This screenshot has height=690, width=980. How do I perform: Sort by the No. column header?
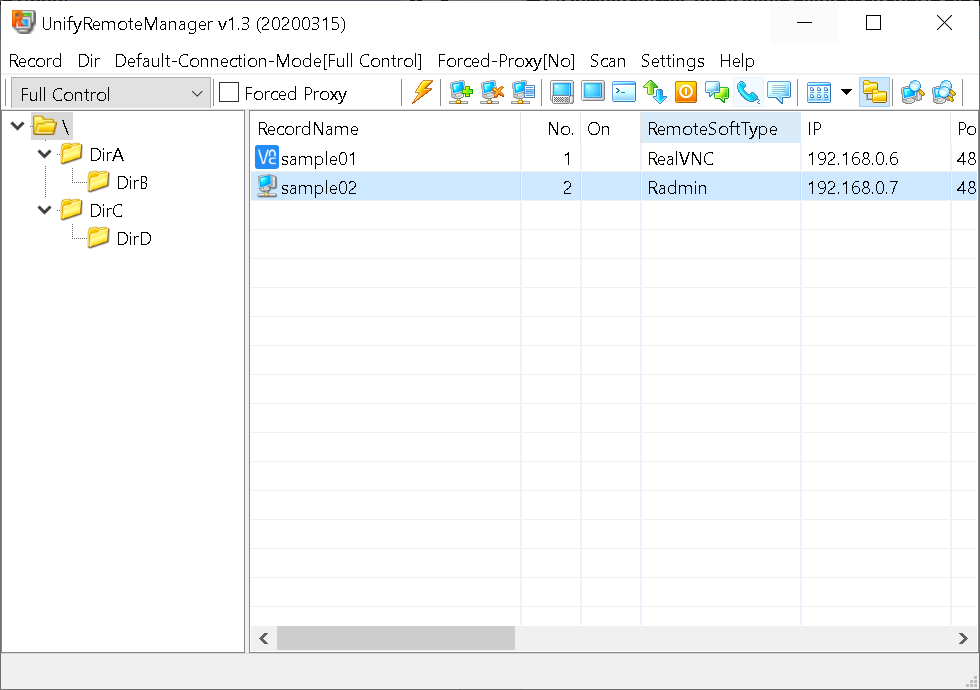pyautogui.click(x=551, y=129)
